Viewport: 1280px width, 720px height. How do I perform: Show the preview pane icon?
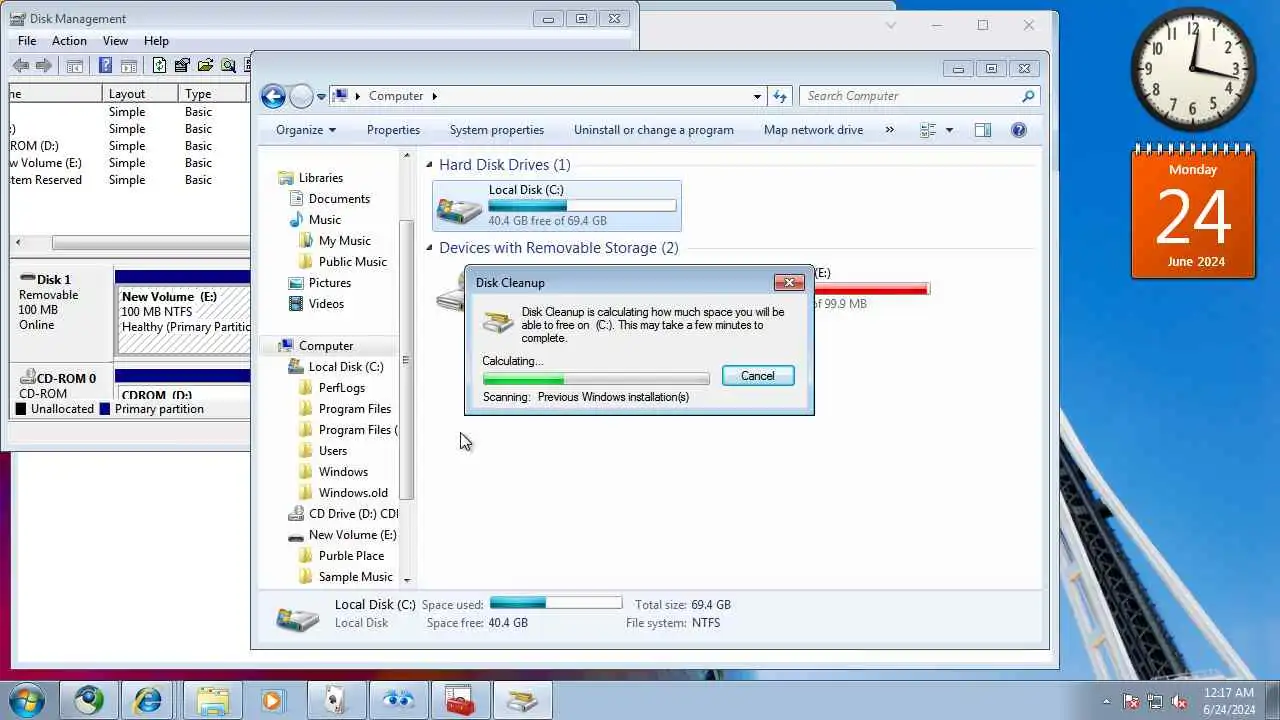click(983, 130)
